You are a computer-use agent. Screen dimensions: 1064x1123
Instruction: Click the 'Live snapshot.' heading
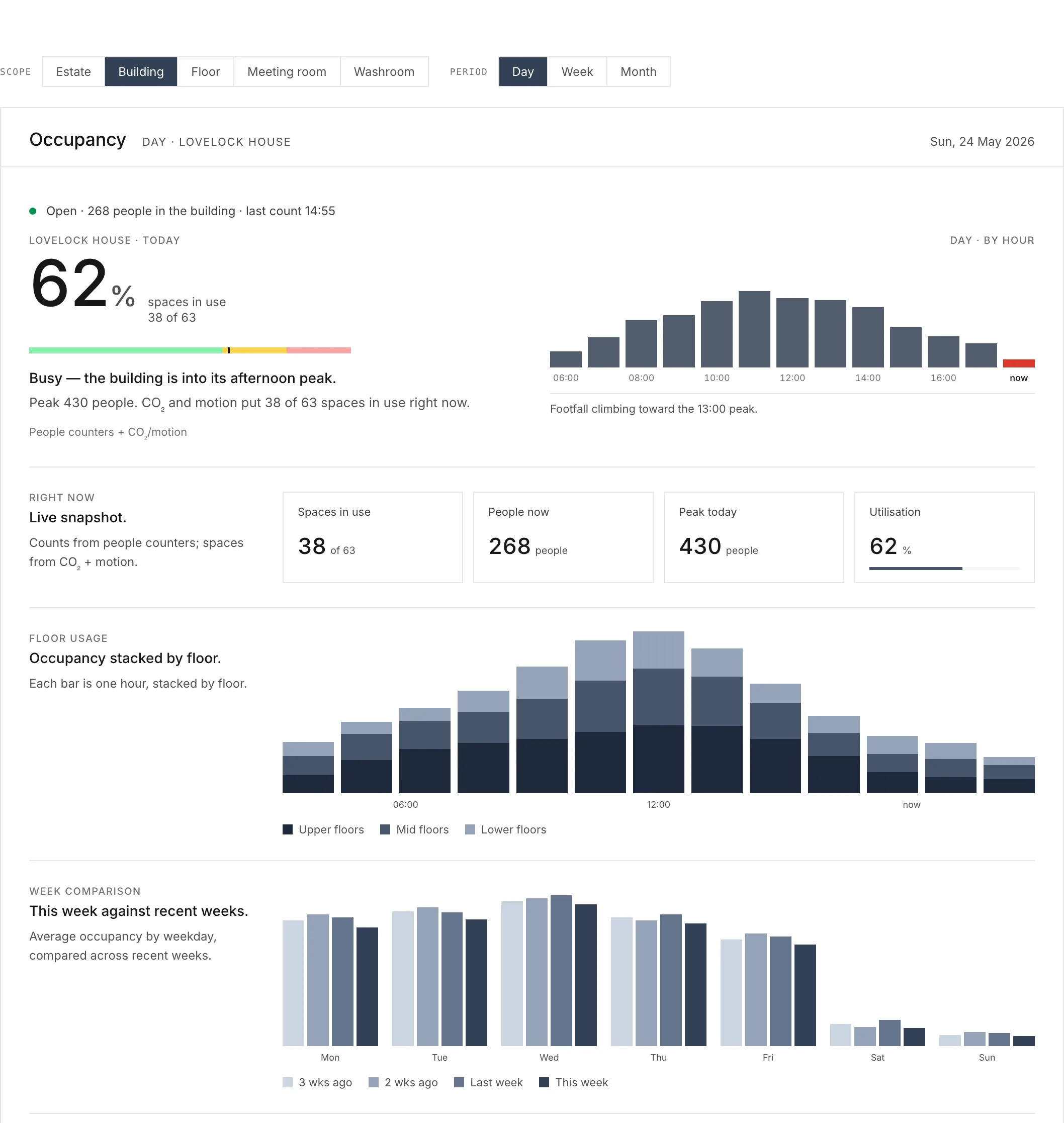pyautogui.click(x=78, y=518)
